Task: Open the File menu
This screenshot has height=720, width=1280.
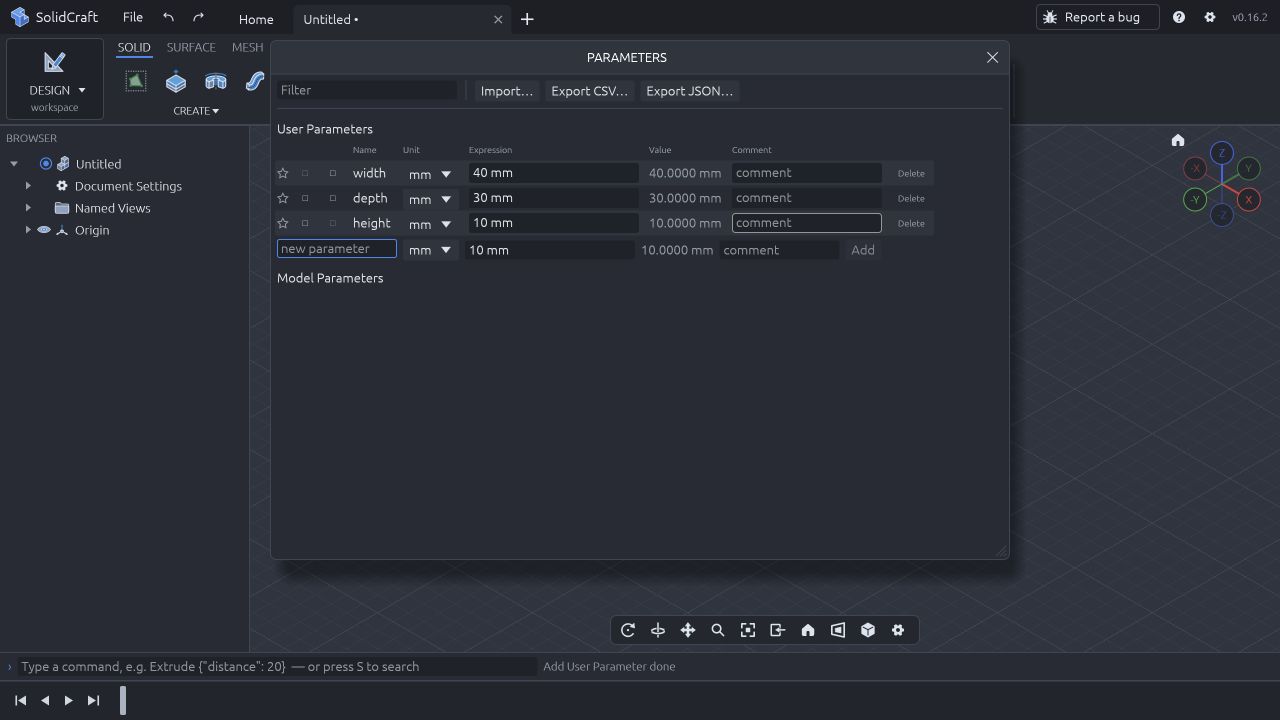Action: [x=132, y=17]
